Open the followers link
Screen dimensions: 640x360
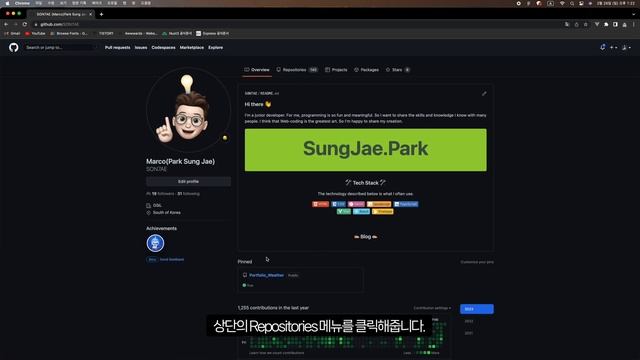pyautogui.click(x=163, y=193)
